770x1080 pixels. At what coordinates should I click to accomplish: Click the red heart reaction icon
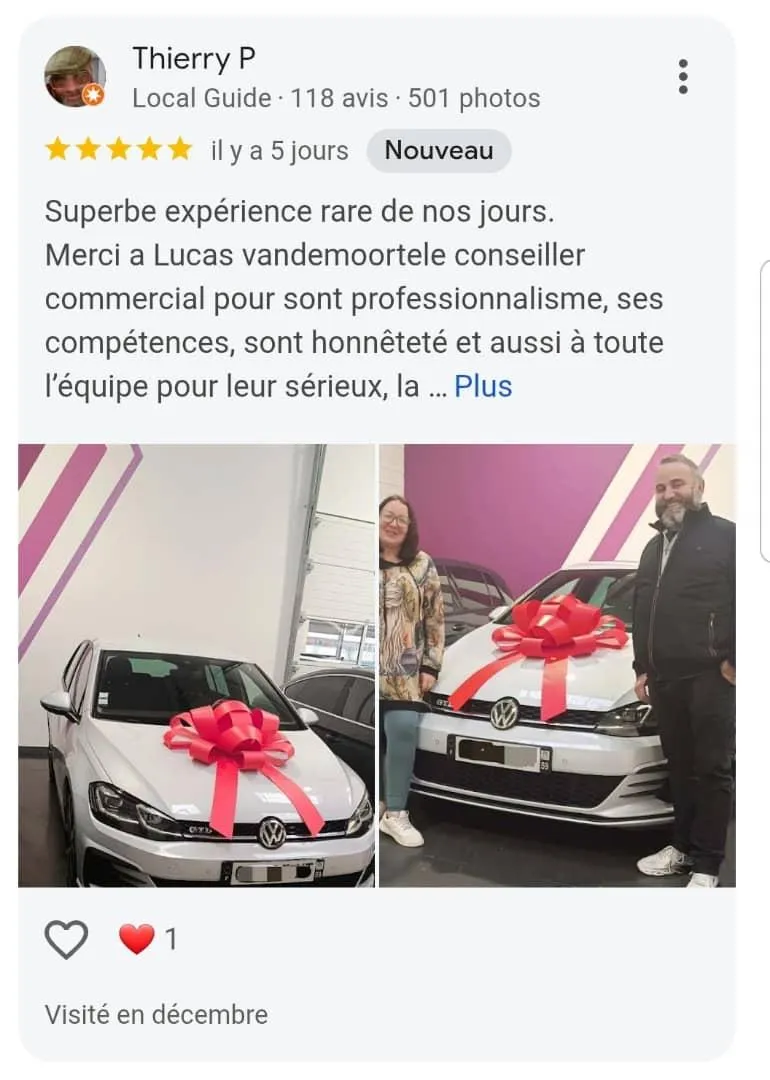coord(136,939)
